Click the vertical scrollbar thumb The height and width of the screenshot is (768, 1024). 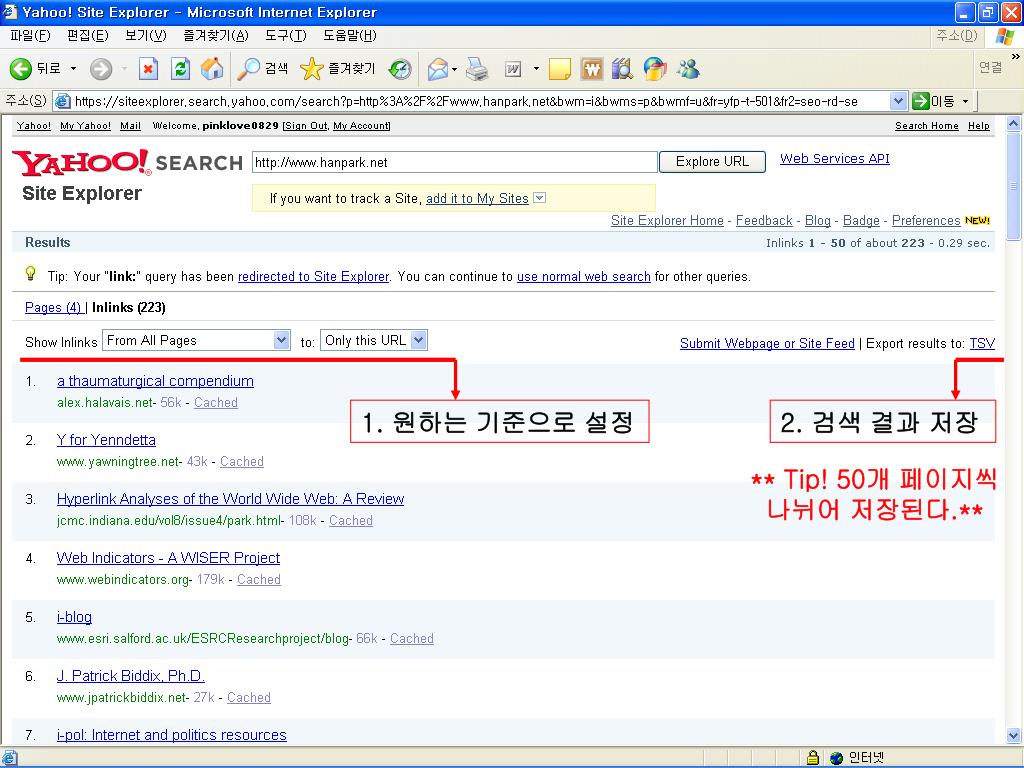1014,186
